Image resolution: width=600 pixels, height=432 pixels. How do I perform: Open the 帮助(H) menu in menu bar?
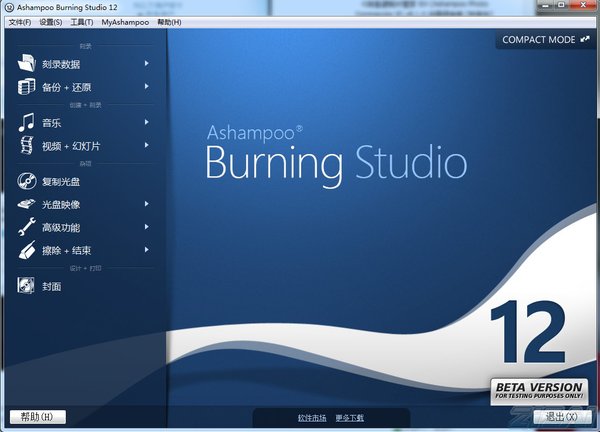click(x=169, y=22)
